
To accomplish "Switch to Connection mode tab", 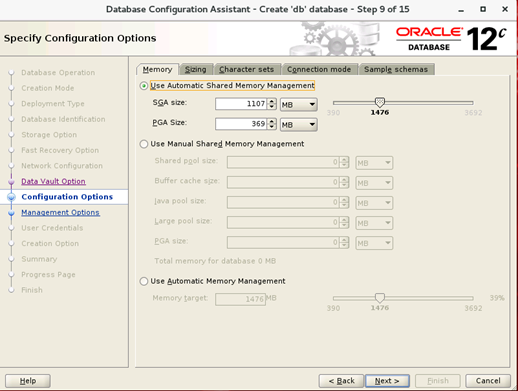I will pos(319,69).
